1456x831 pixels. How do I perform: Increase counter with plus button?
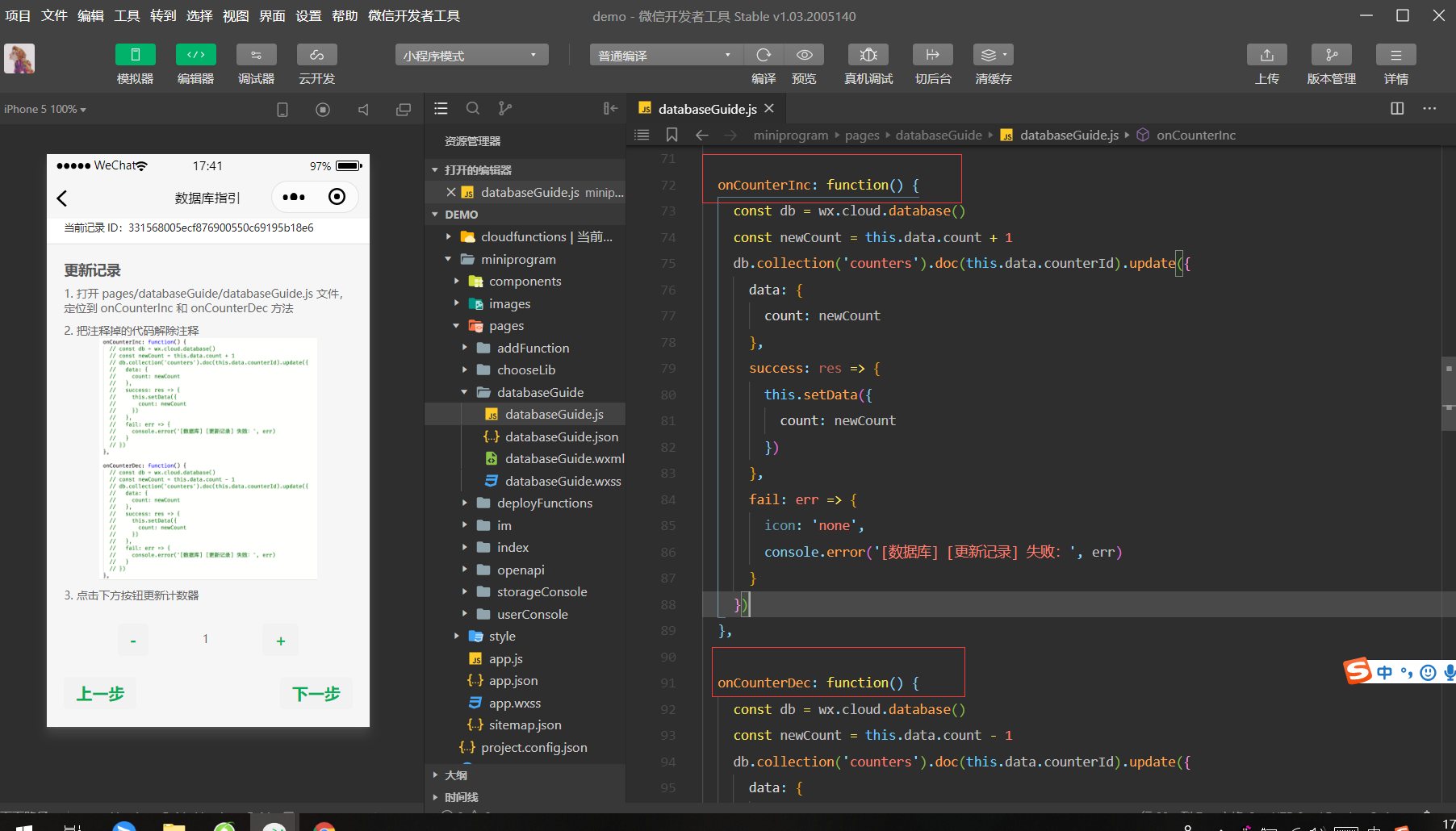pos(281,641)
